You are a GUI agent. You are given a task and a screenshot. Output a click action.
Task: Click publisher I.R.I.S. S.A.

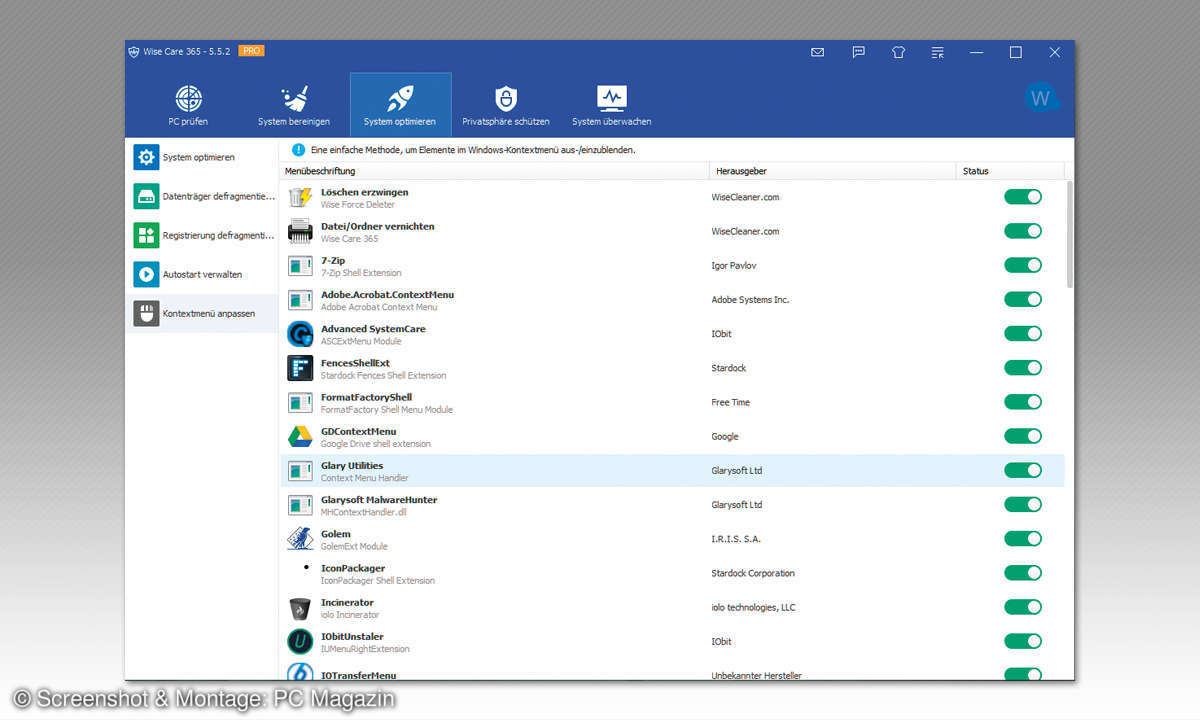tap(736, 539)
